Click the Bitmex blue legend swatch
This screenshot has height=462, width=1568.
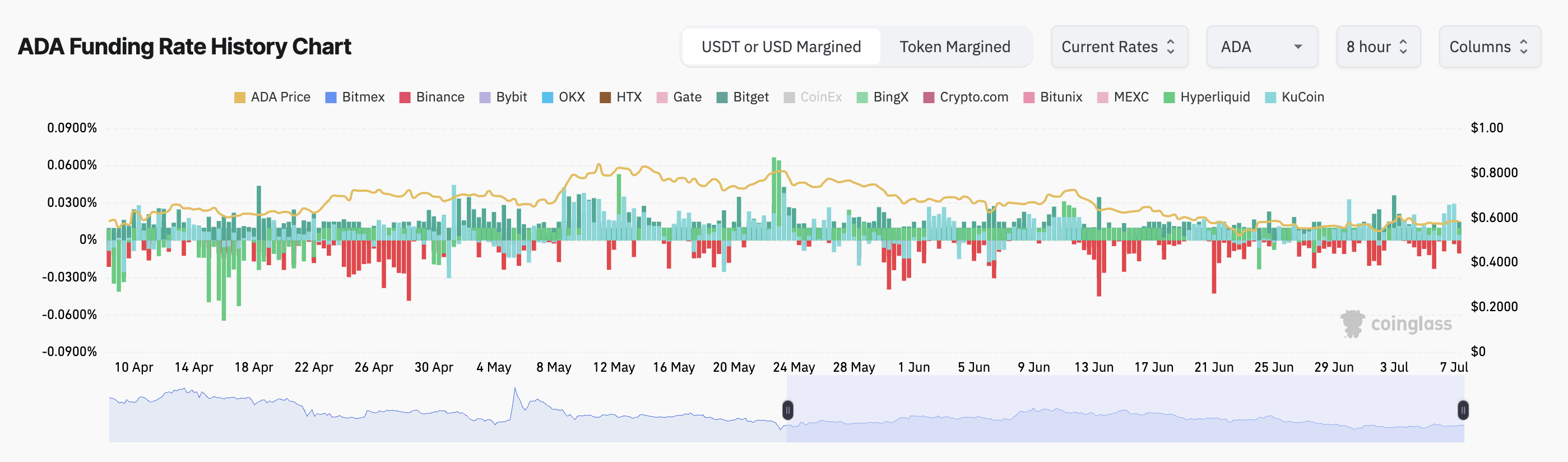(331, 98)
